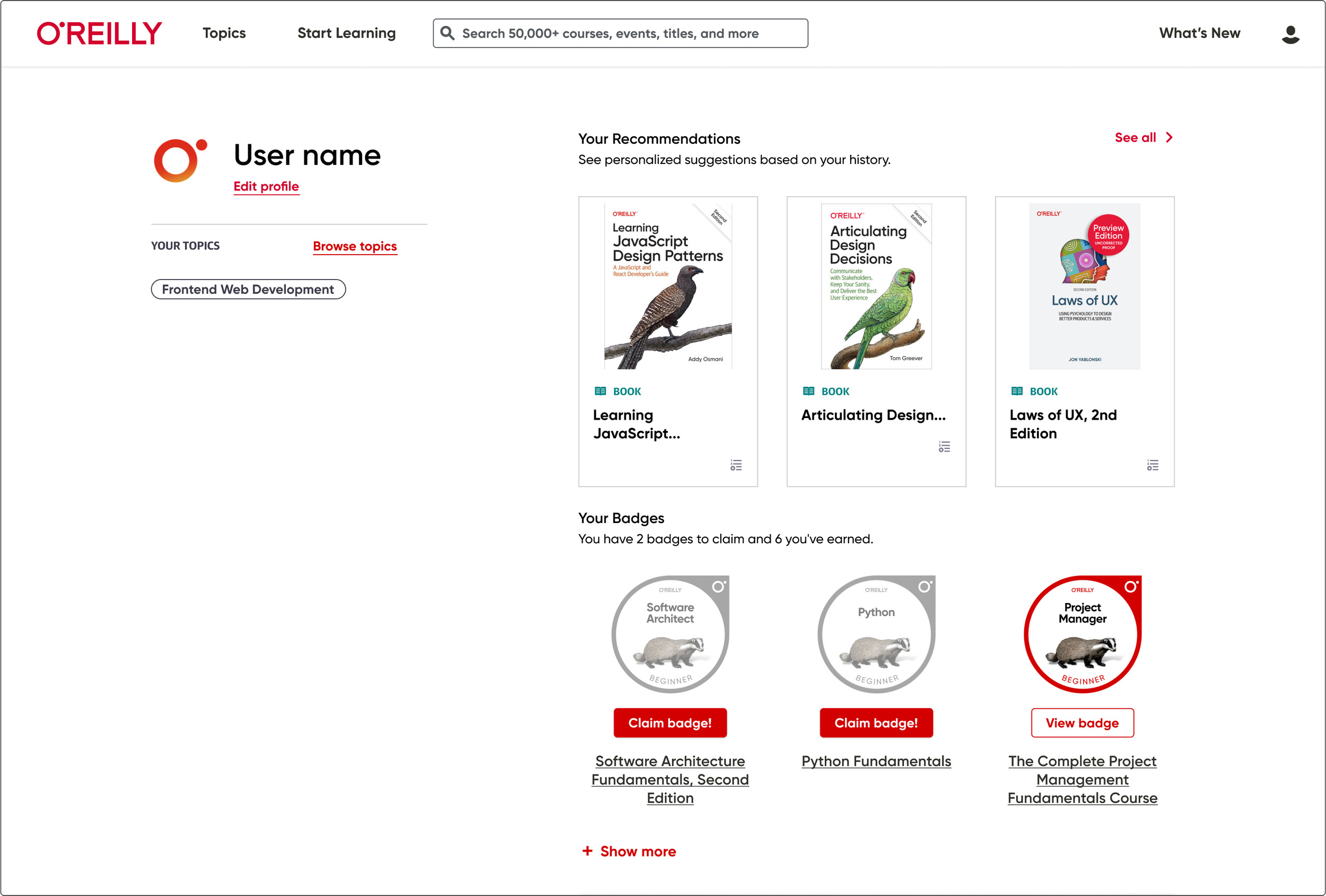Click playlist icon on Articulating Design card

tap(944, 447)
